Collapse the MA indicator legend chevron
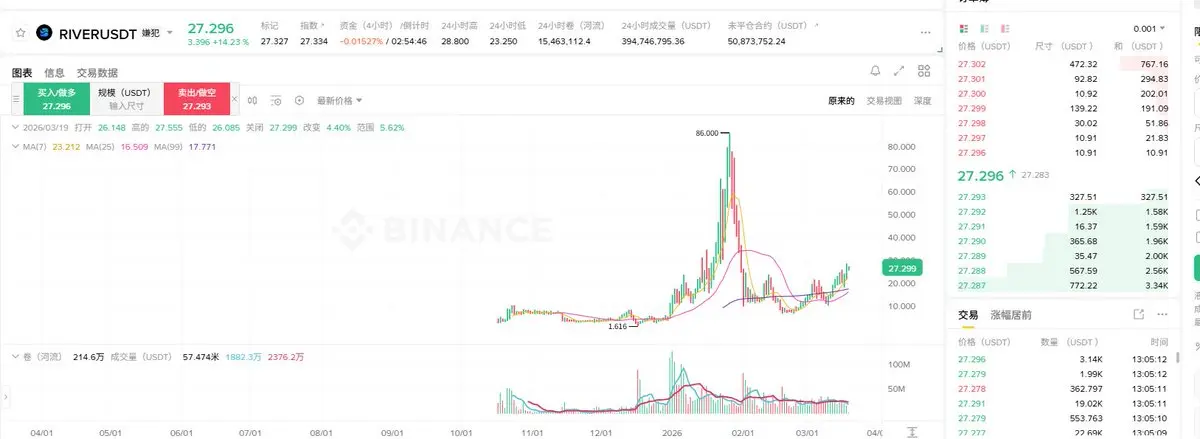This screenshot has width=1200, height=439. click(x=16, y=147)
